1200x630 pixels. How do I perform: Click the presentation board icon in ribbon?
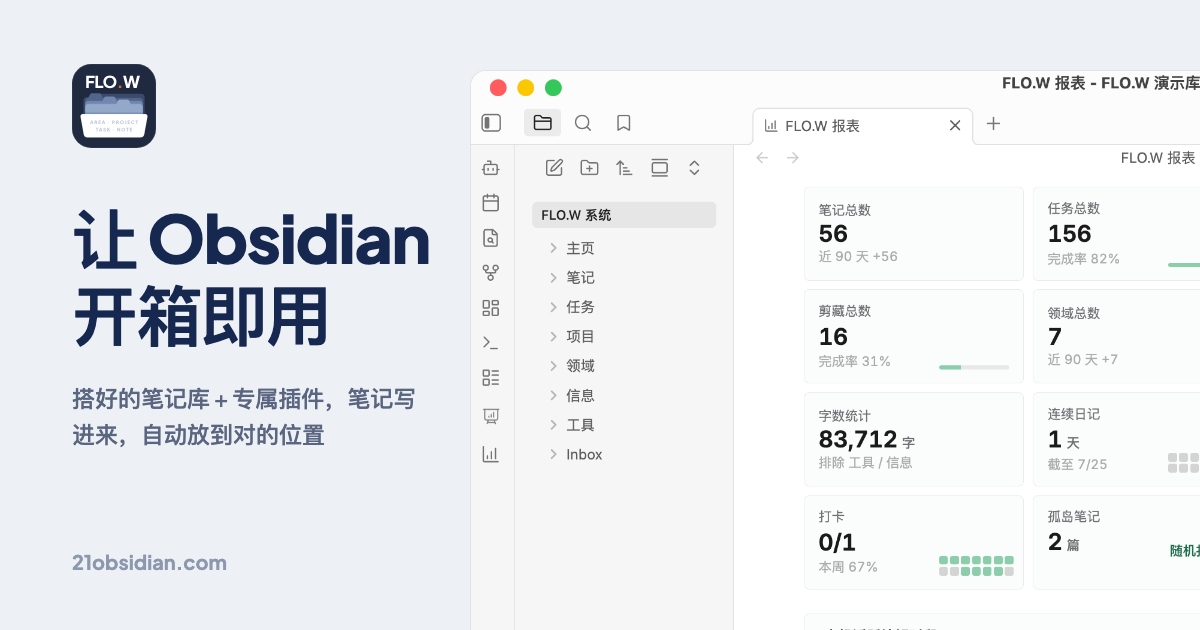(490, 416)
